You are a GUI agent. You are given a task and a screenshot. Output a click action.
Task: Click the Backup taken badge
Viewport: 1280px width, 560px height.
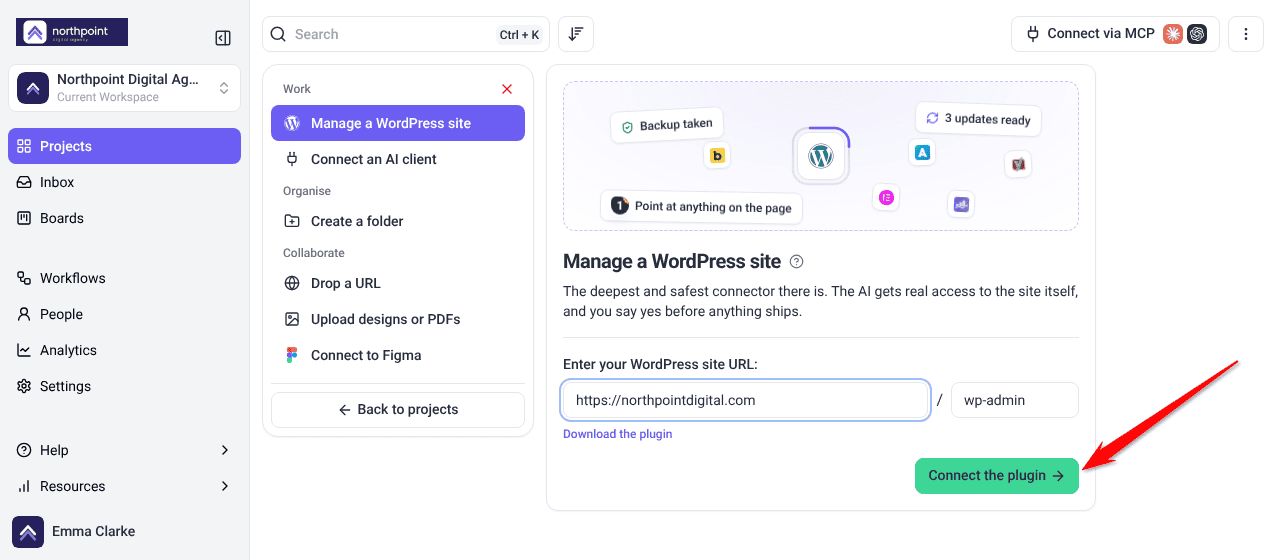pos(667,126)
